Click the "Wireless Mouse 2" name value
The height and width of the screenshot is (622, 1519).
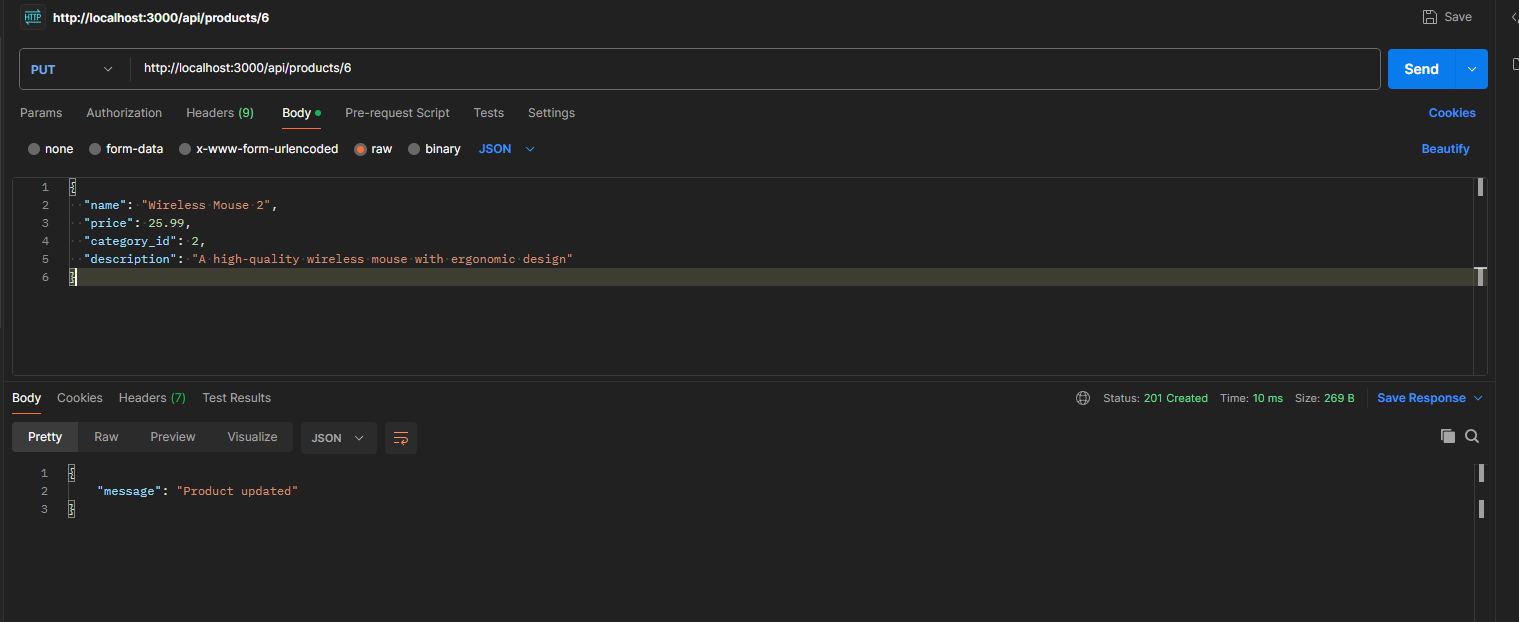click(208, 205)
